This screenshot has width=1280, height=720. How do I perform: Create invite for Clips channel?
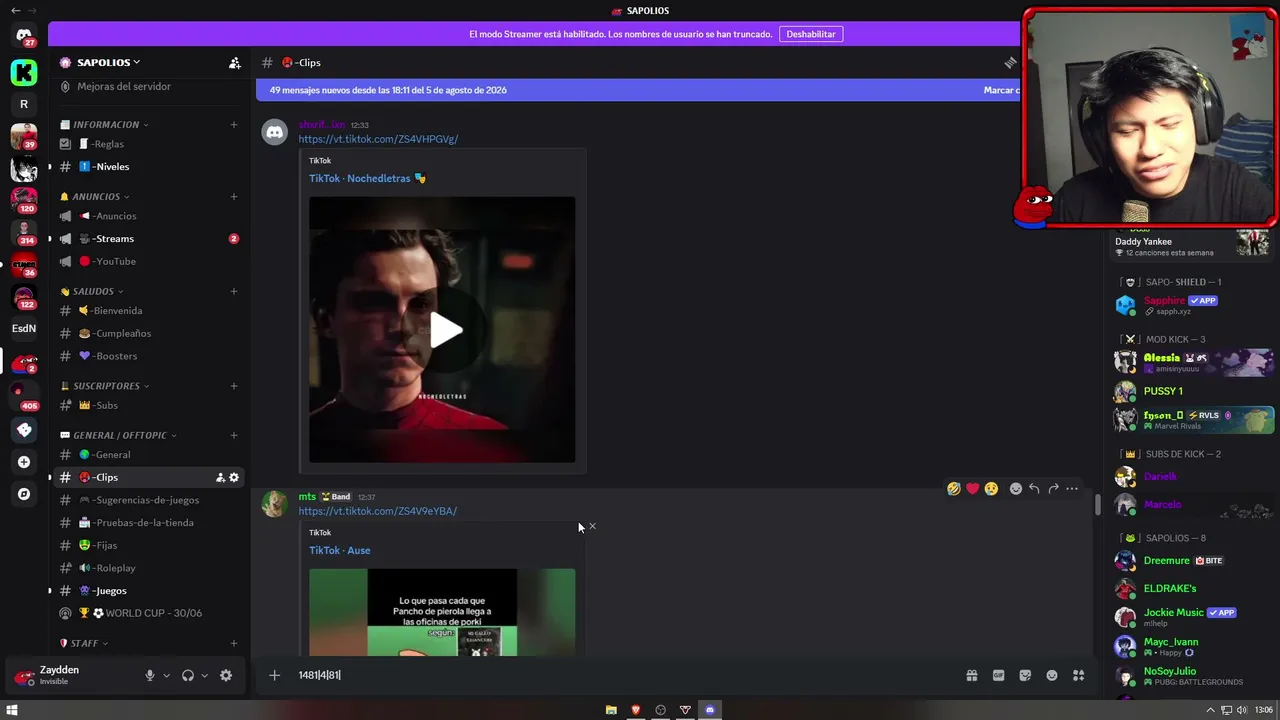[220, 478]
